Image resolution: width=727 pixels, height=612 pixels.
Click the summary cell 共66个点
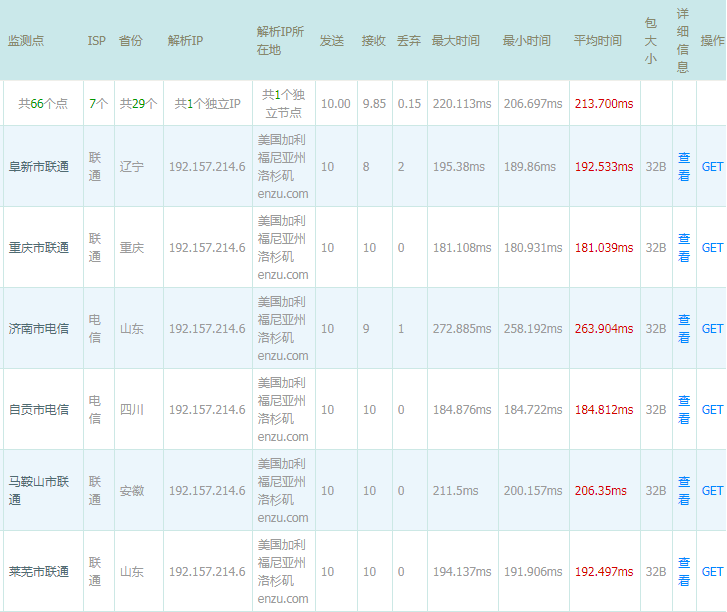click(x=43, y=104)
